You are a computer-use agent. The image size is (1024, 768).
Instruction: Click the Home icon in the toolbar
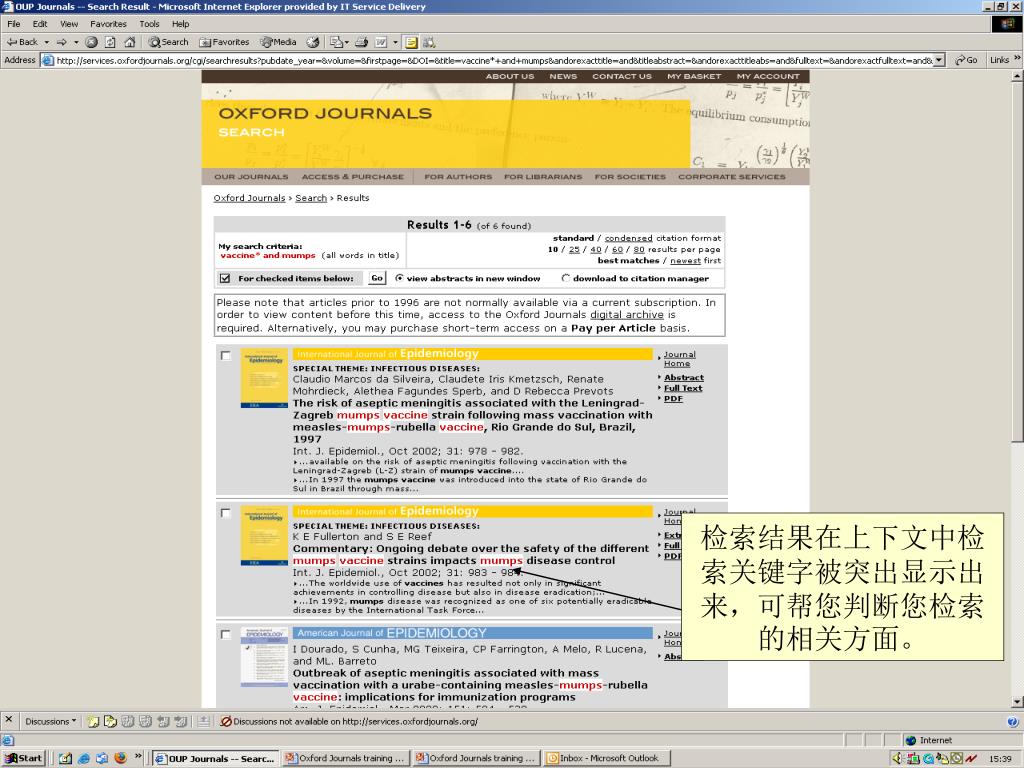click(129, 42)
